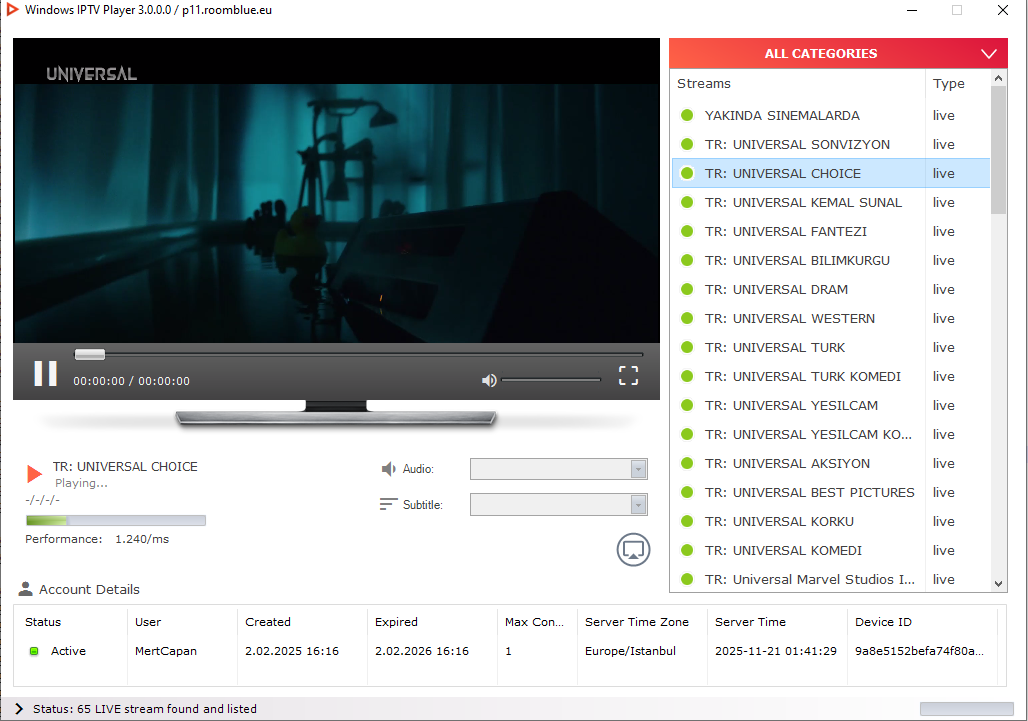Image resolution: width=1028 pixels, height=721 pixels.
Task: Click the created date 2.02.2025 16:16
Action: [292, 651]
